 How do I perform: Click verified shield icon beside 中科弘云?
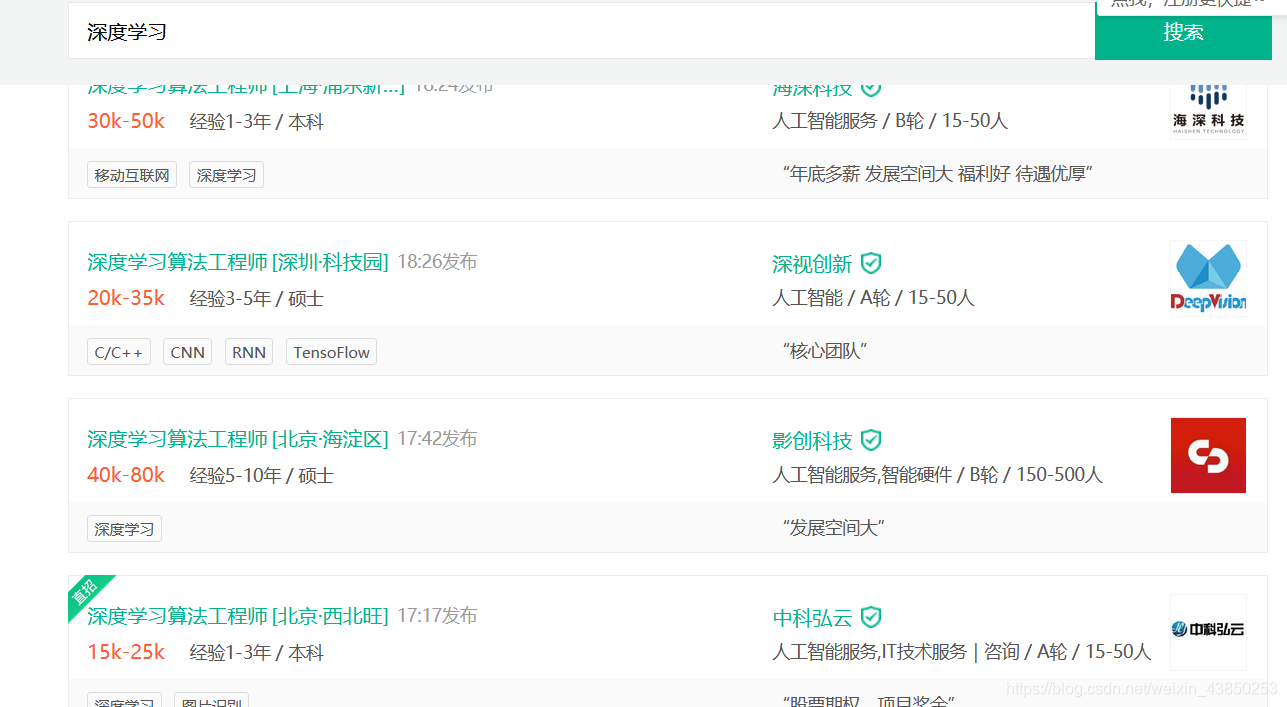[x=871, y=617]
